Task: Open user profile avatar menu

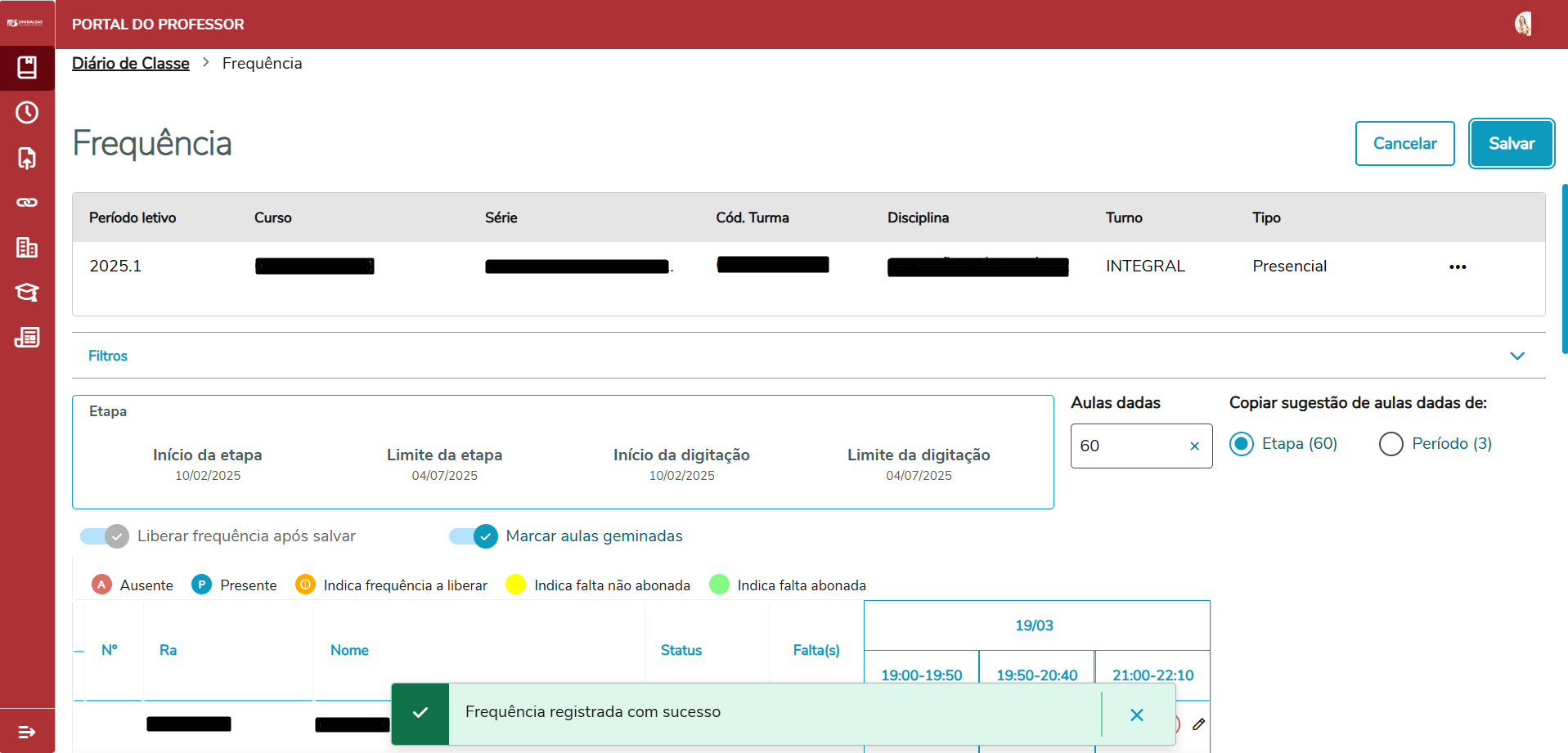Action: coord(1522,24)
